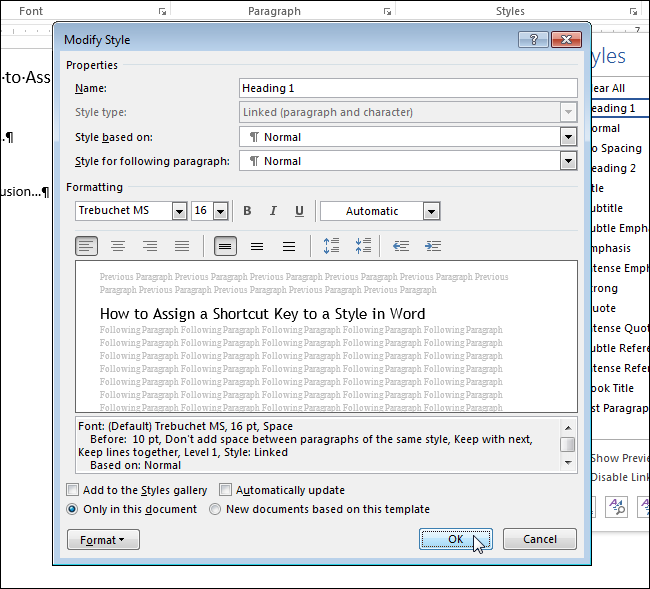Screen dimensions: 650x589
Task: Align paragraph text left
Action: tap(86, 246)
